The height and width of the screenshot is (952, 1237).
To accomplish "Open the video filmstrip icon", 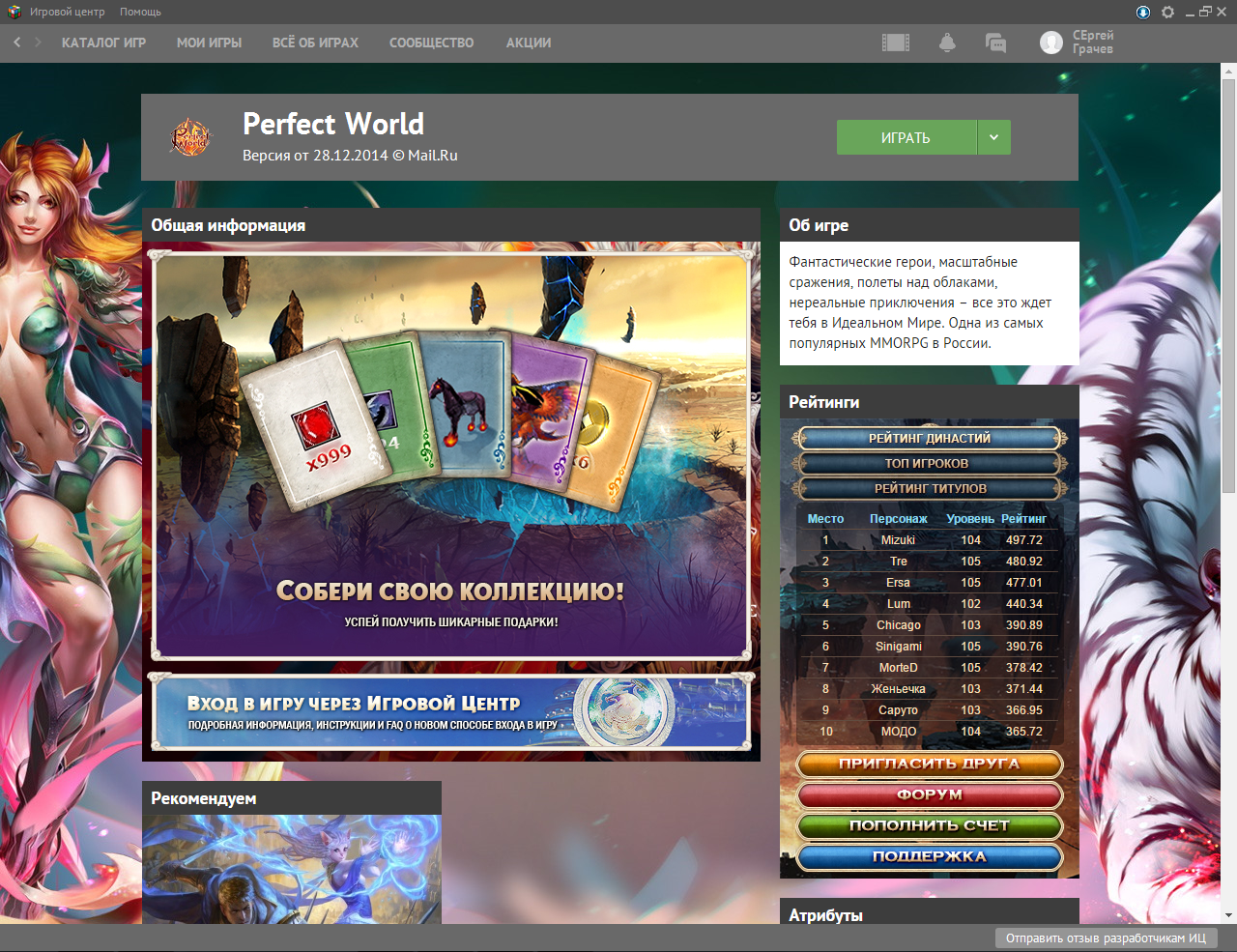I will tap(896, 43).
